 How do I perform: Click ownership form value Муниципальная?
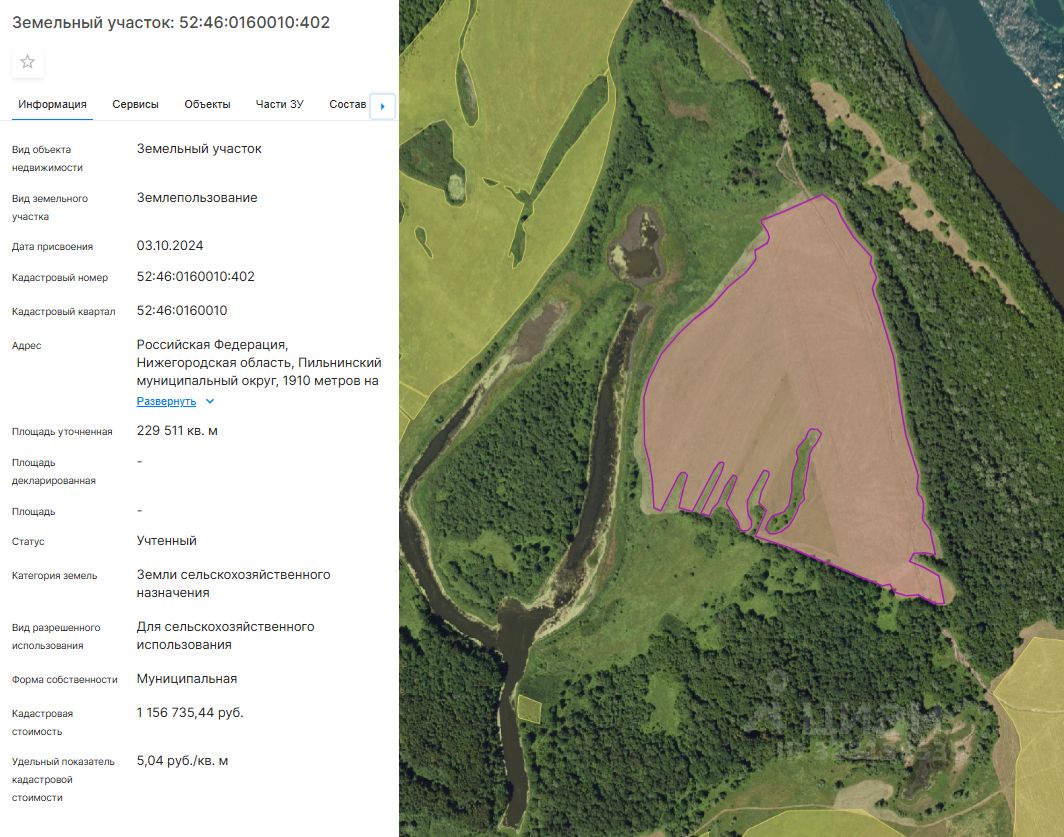pos(187,679)
